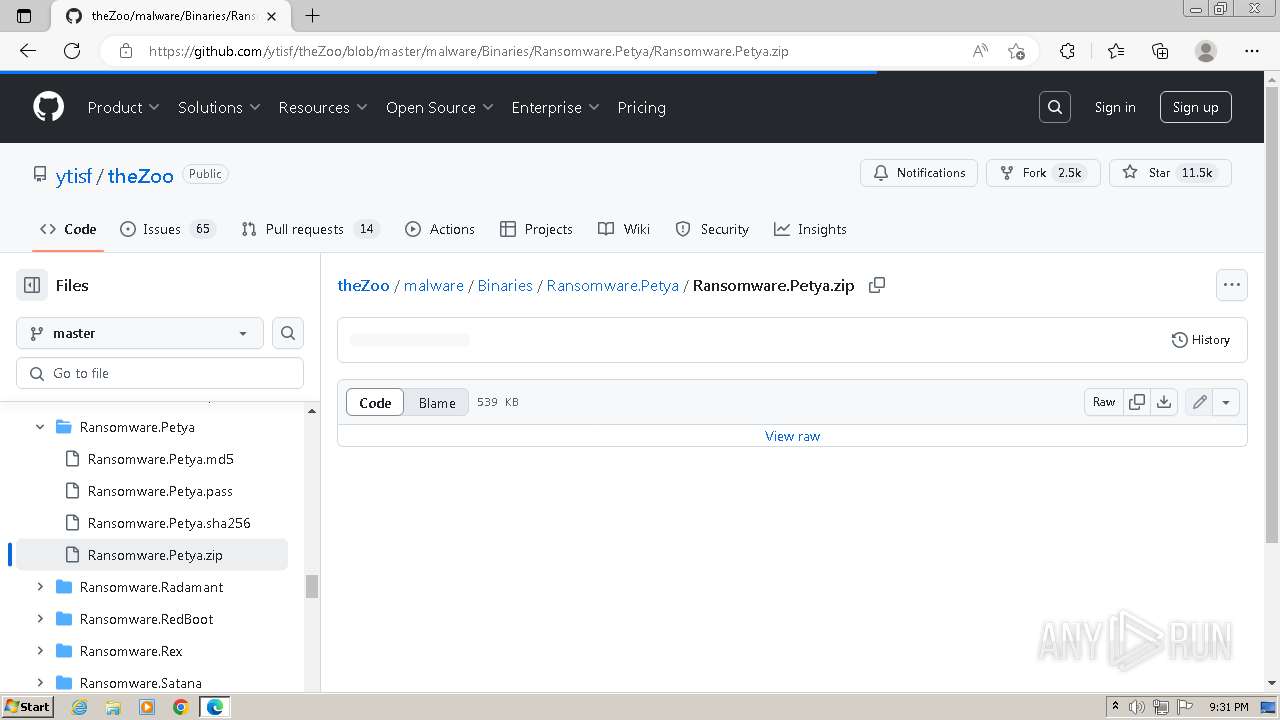Open Windows Media Player taskbar icon
The width and height of the screenshot is (1280, 720).
point(147,707)
